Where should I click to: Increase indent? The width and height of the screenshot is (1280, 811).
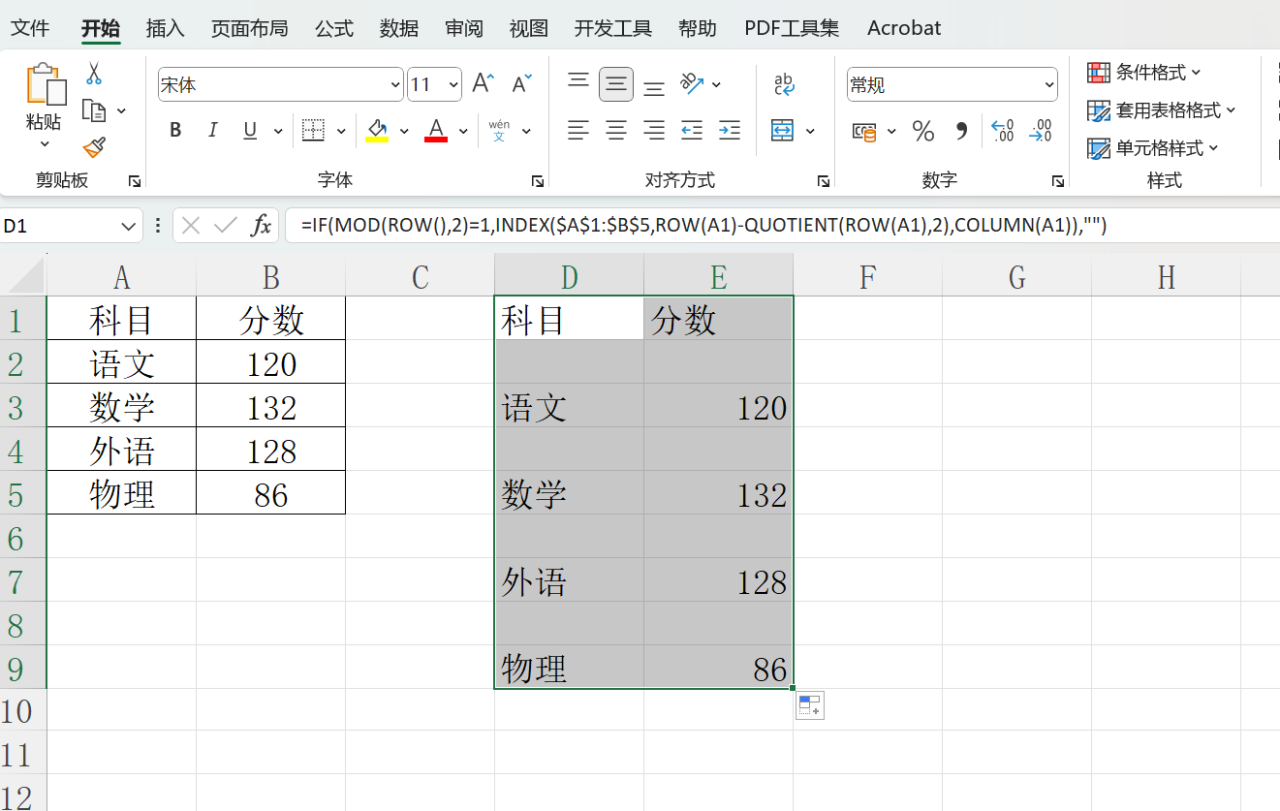(730, 130)
